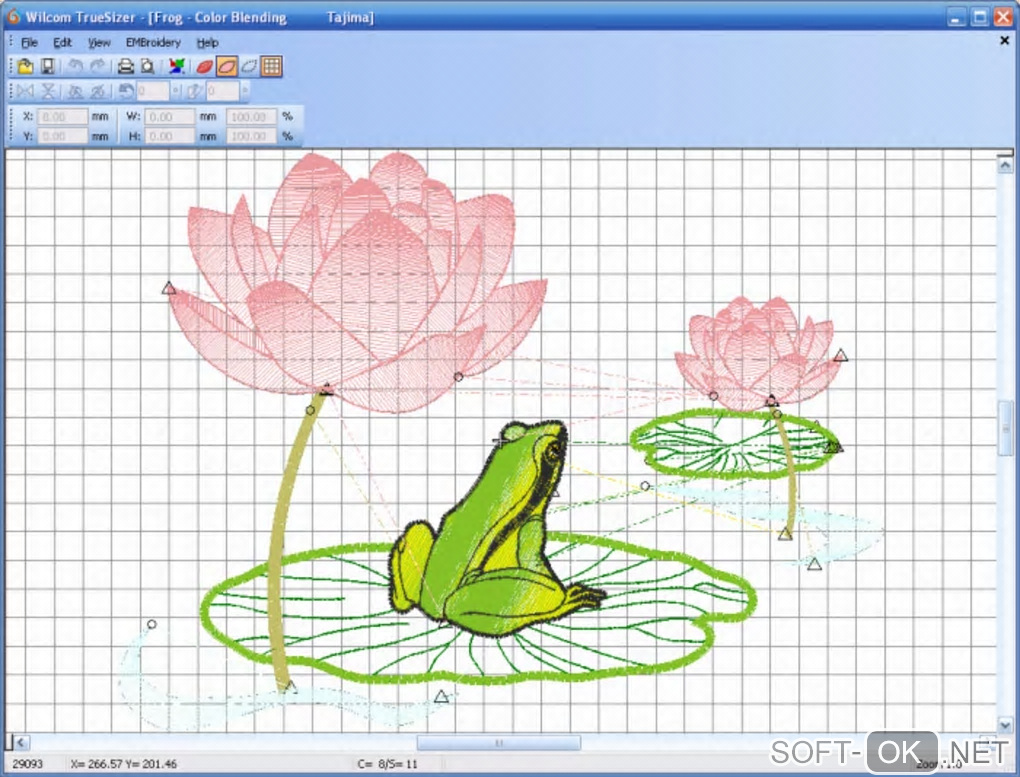Open the View menu
The image size is (1020, 777).
coord(99,43)
